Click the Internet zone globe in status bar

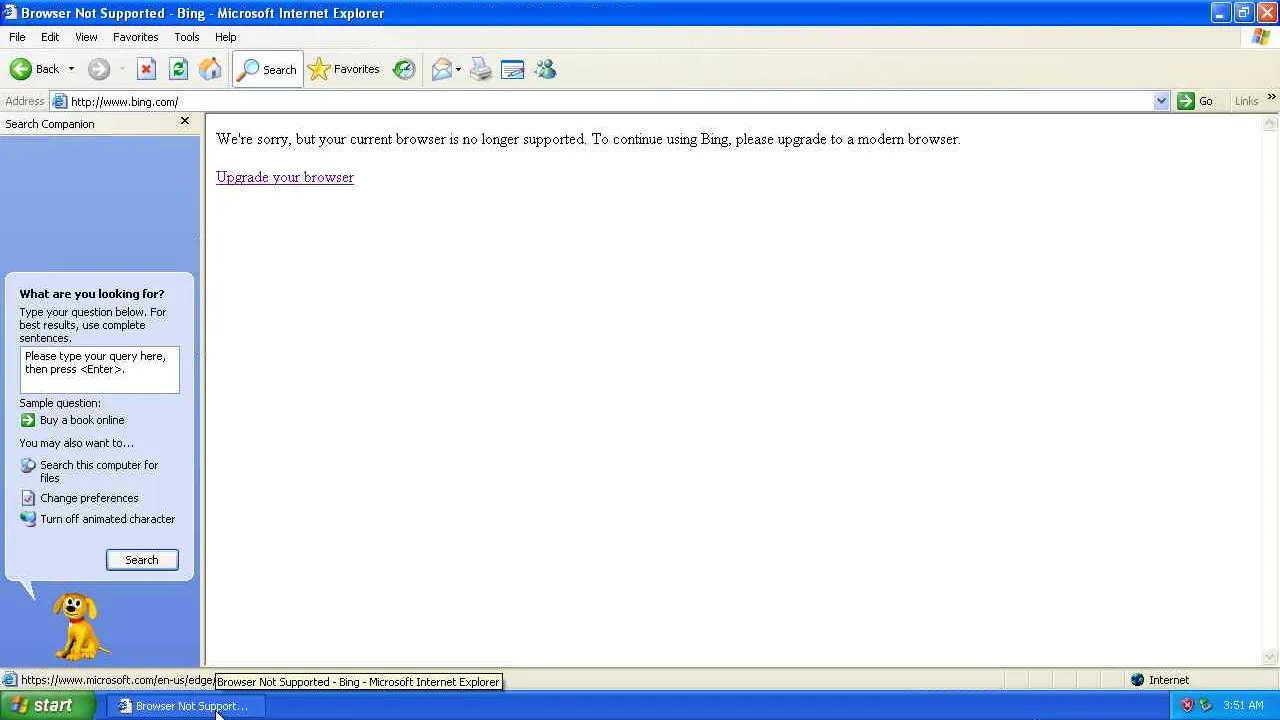pos(1137,680)
